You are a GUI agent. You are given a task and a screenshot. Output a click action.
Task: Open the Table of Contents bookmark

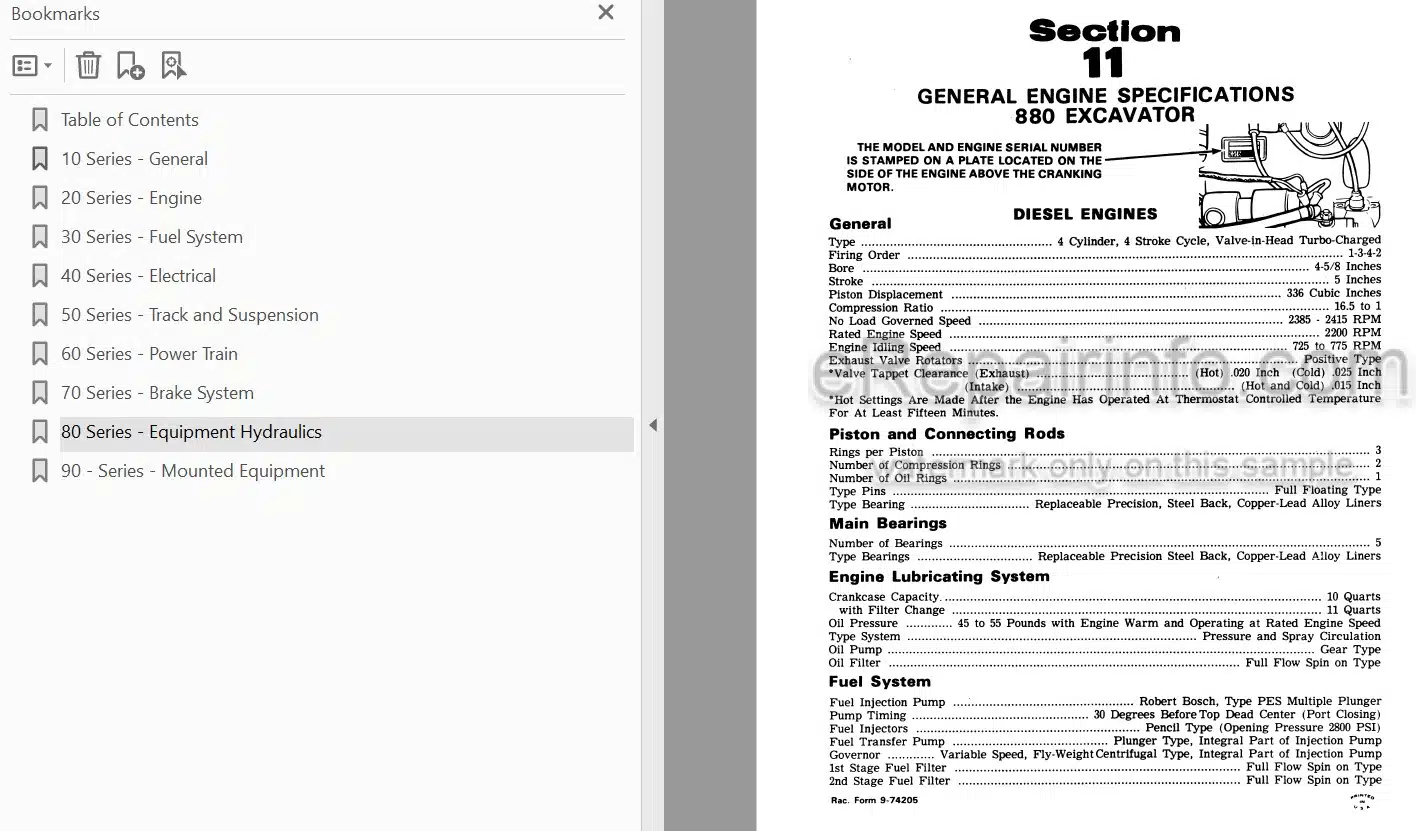click(x=130, y=120)
